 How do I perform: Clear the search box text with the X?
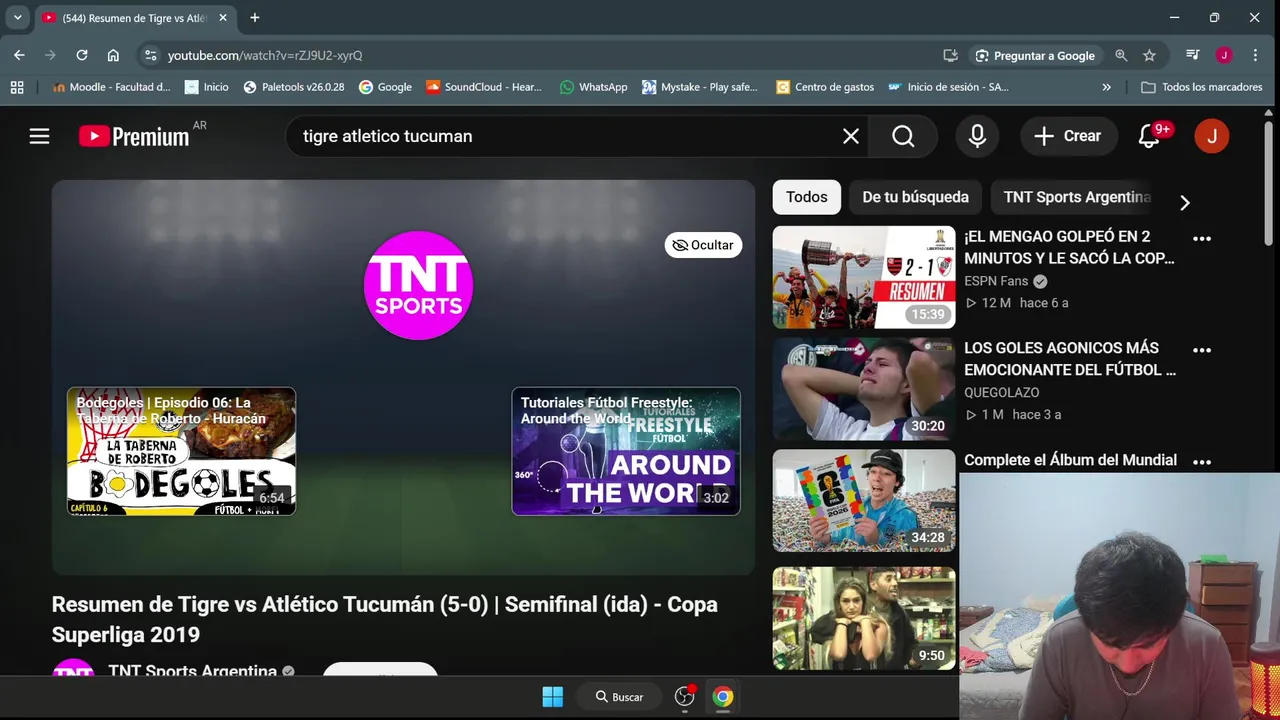(x=850, y=136)
